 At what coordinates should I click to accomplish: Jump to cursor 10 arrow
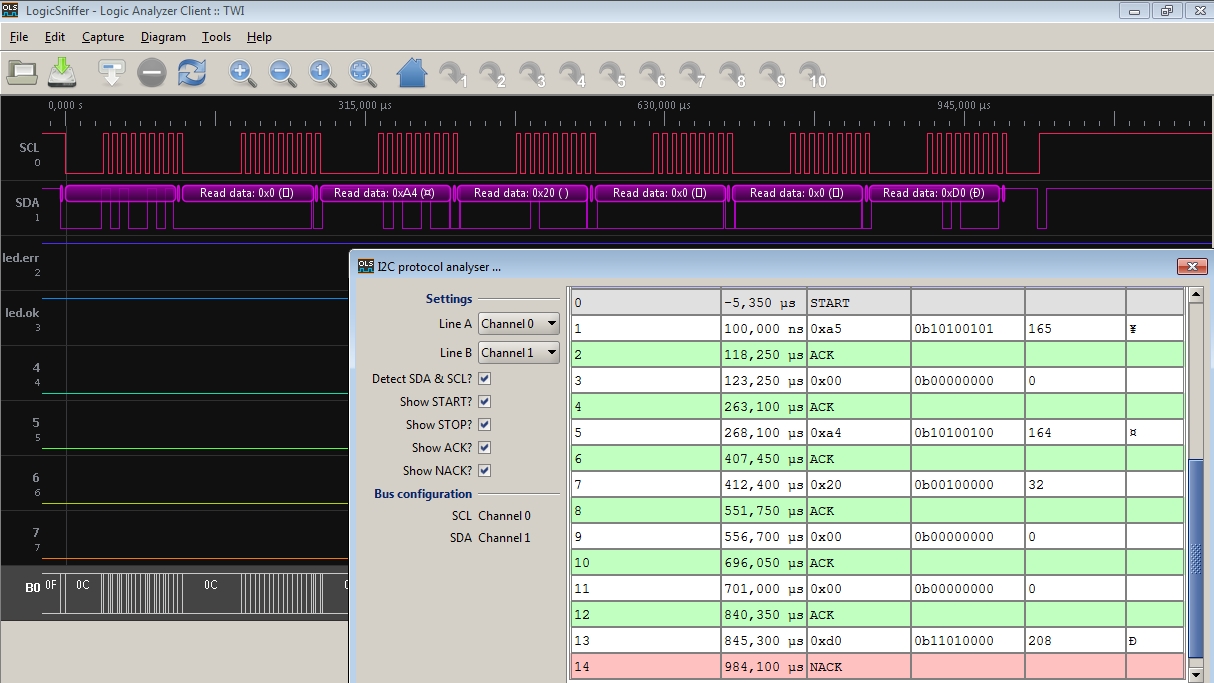point(813,73)
